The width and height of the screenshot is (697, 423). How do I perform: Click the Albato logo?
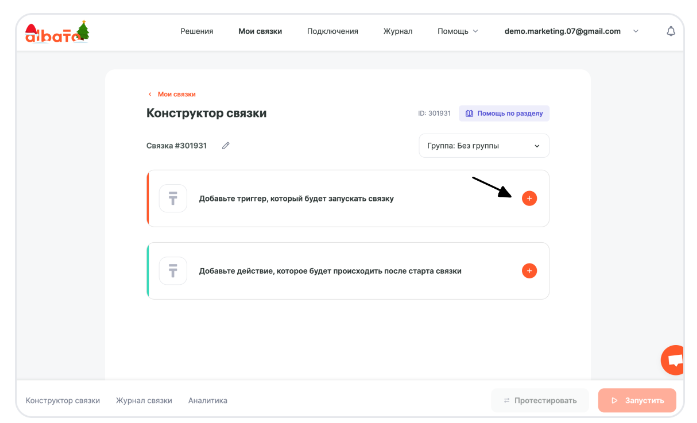click(x=57, y=32)
